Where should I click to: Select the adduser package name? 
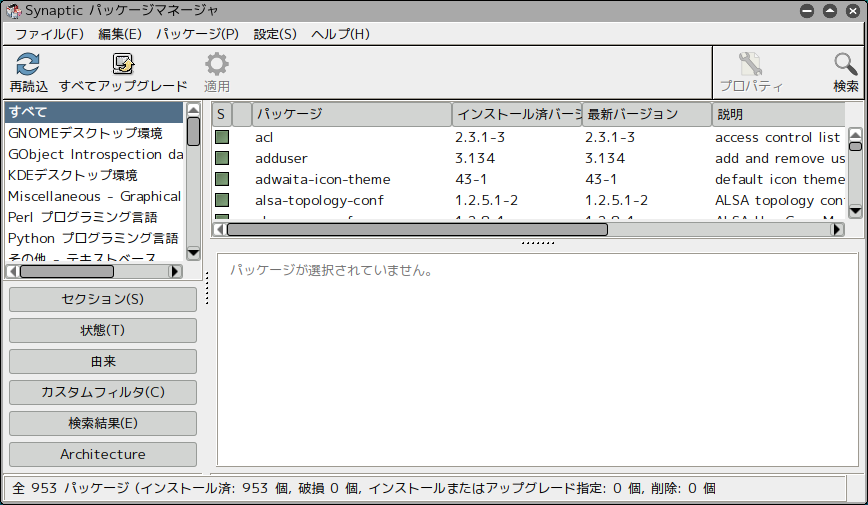[281, 158]
